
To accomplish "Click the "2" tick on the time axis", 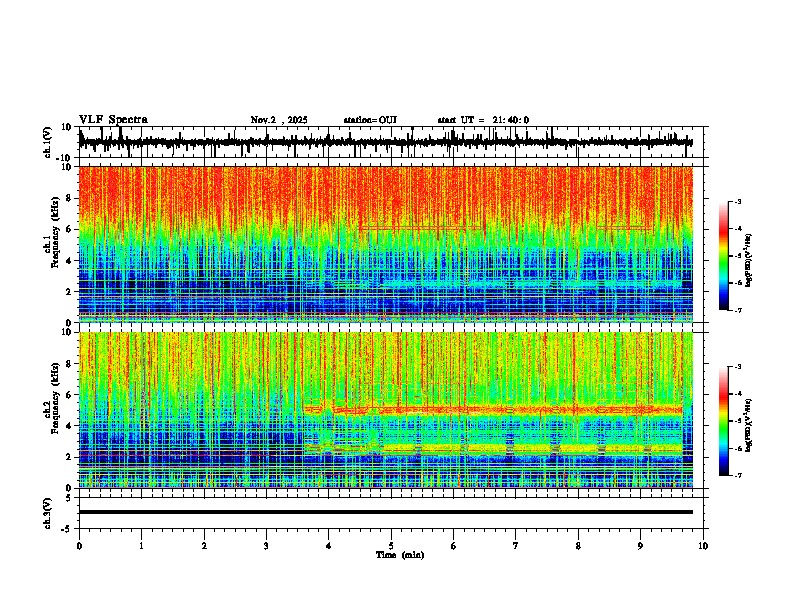I will (x=204, y=546).
